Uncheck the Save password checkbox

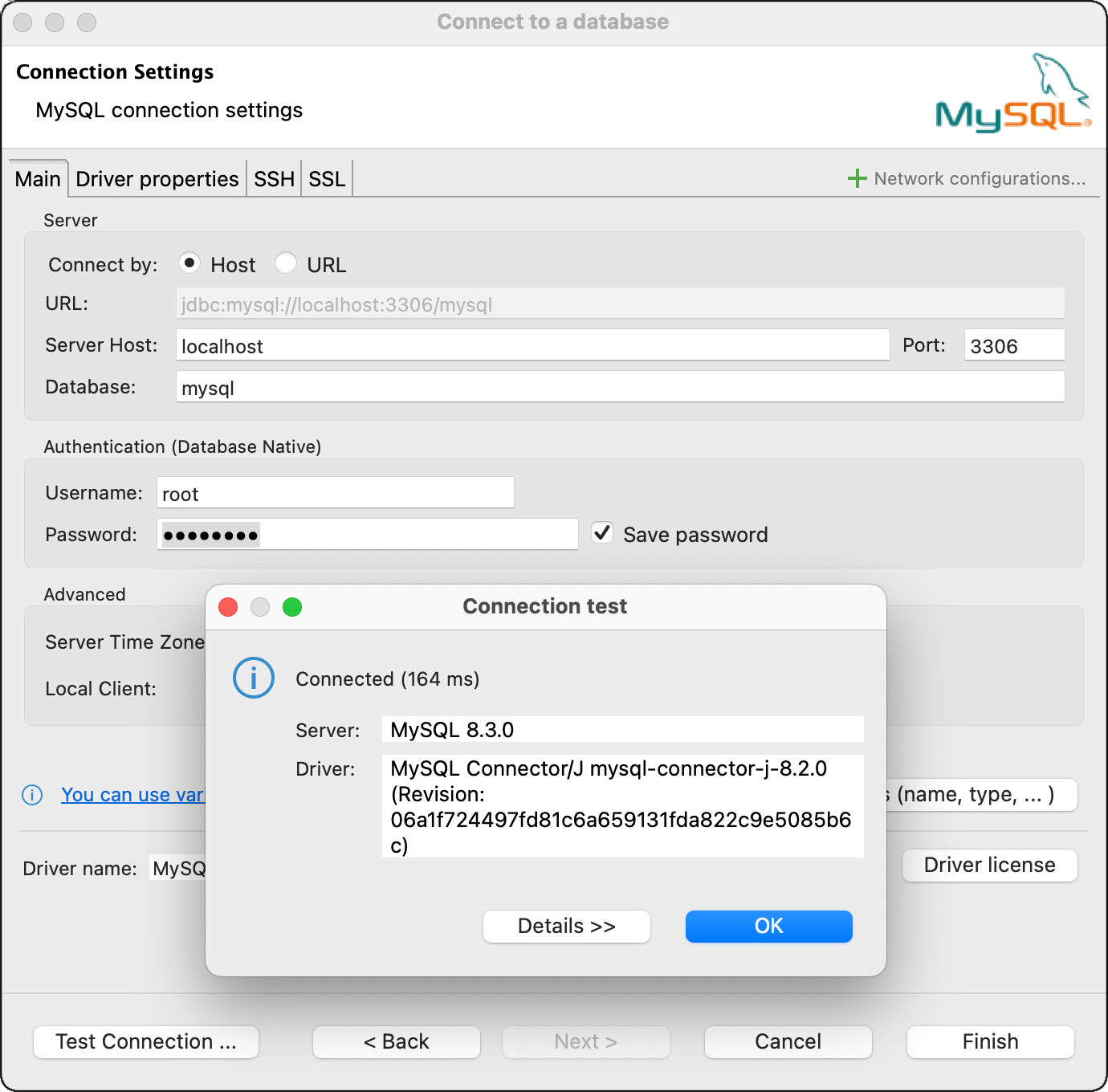602,533
